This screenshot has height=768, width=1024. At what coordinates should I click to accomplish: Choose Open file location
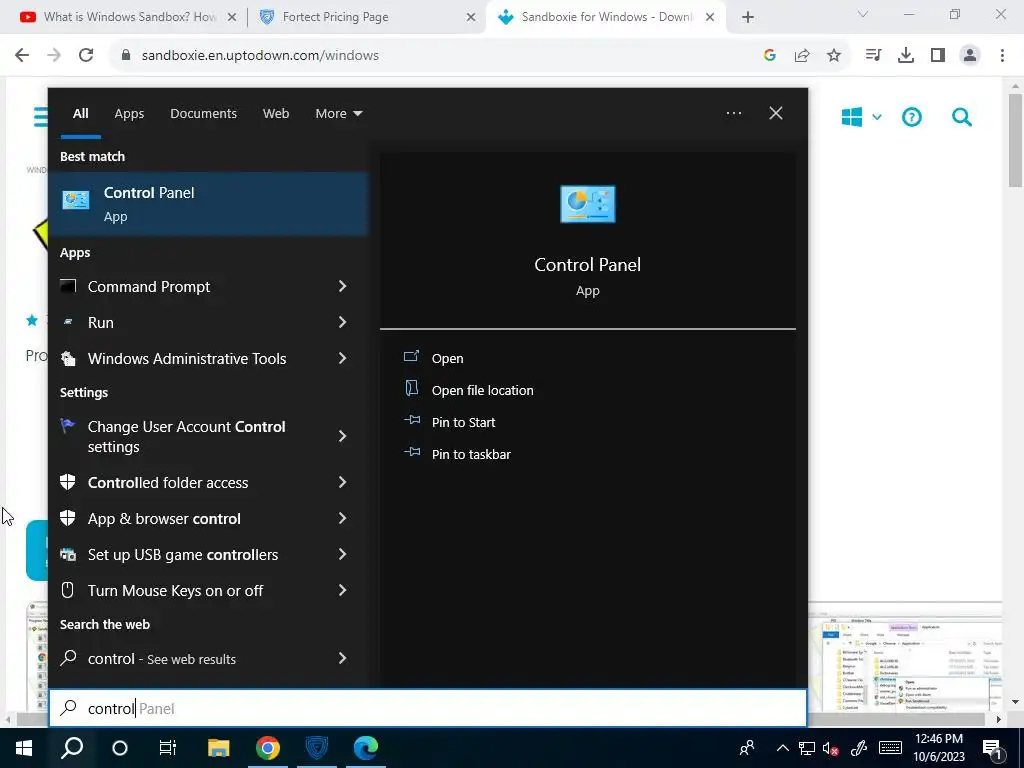(x=483, y=390)
